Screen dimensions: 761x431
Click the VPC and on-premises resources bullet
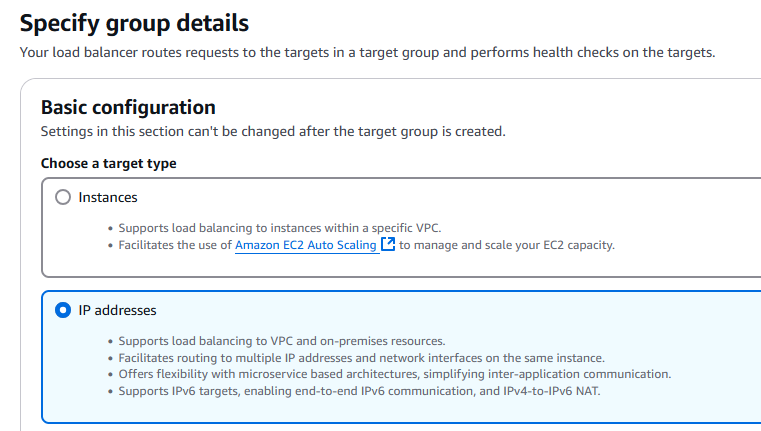pyautogui.click(x=282, y=341)
